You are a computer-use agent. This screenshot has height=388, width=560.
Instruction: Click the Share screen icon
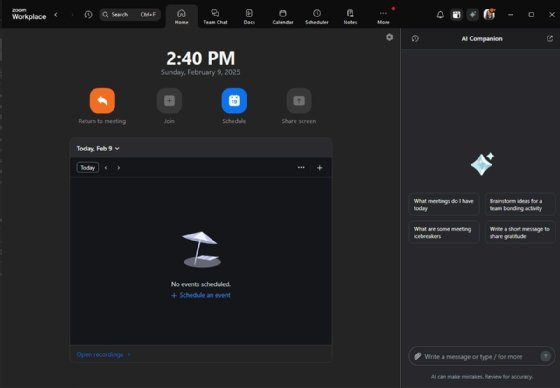click(x=299, y=101)
